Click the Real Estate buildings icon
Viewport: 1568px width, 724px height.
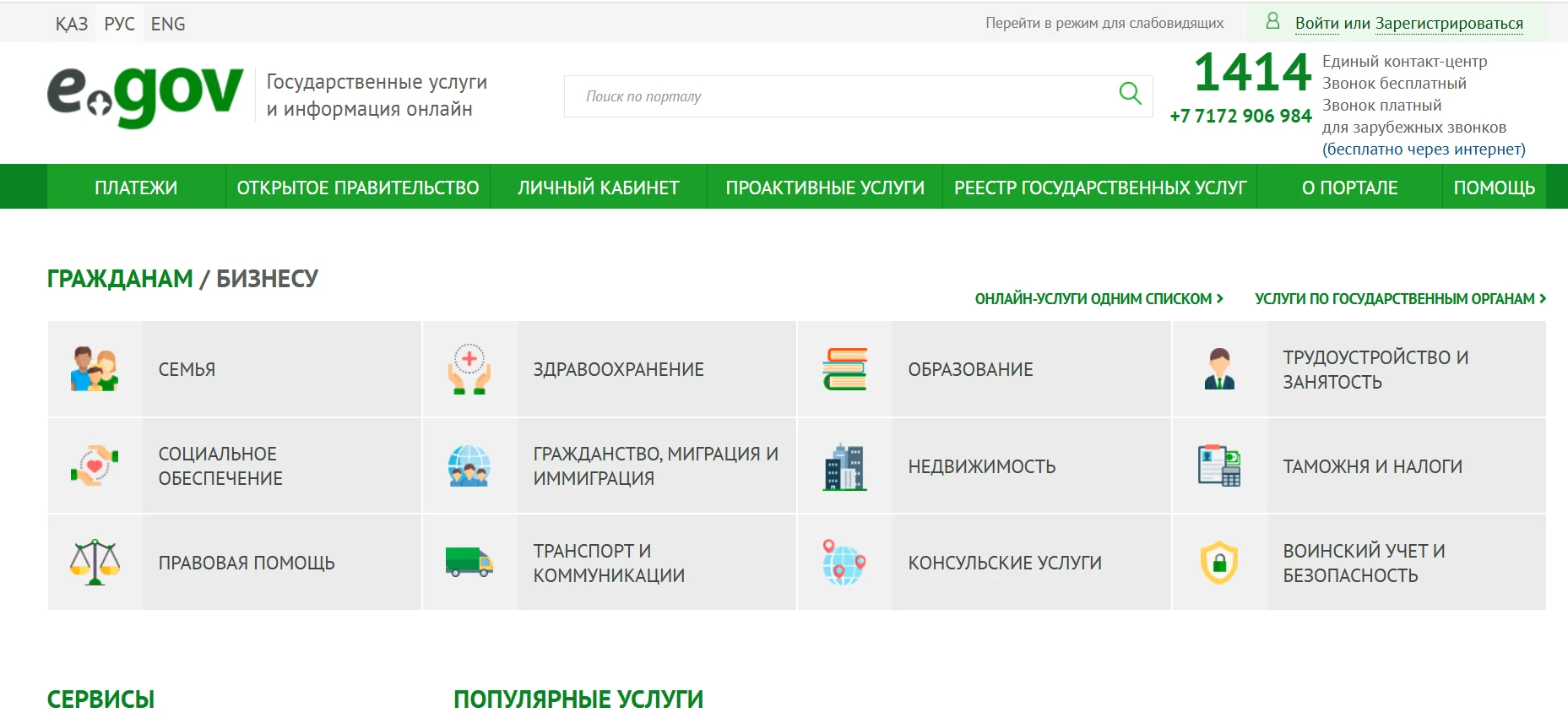(x=844, y=466)
